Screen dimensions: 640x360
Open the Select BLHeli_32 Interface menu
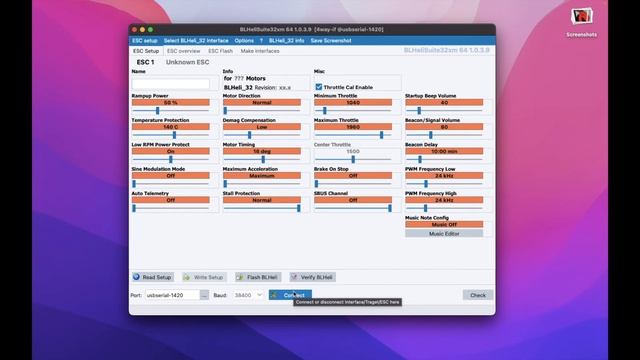(196, 41)
